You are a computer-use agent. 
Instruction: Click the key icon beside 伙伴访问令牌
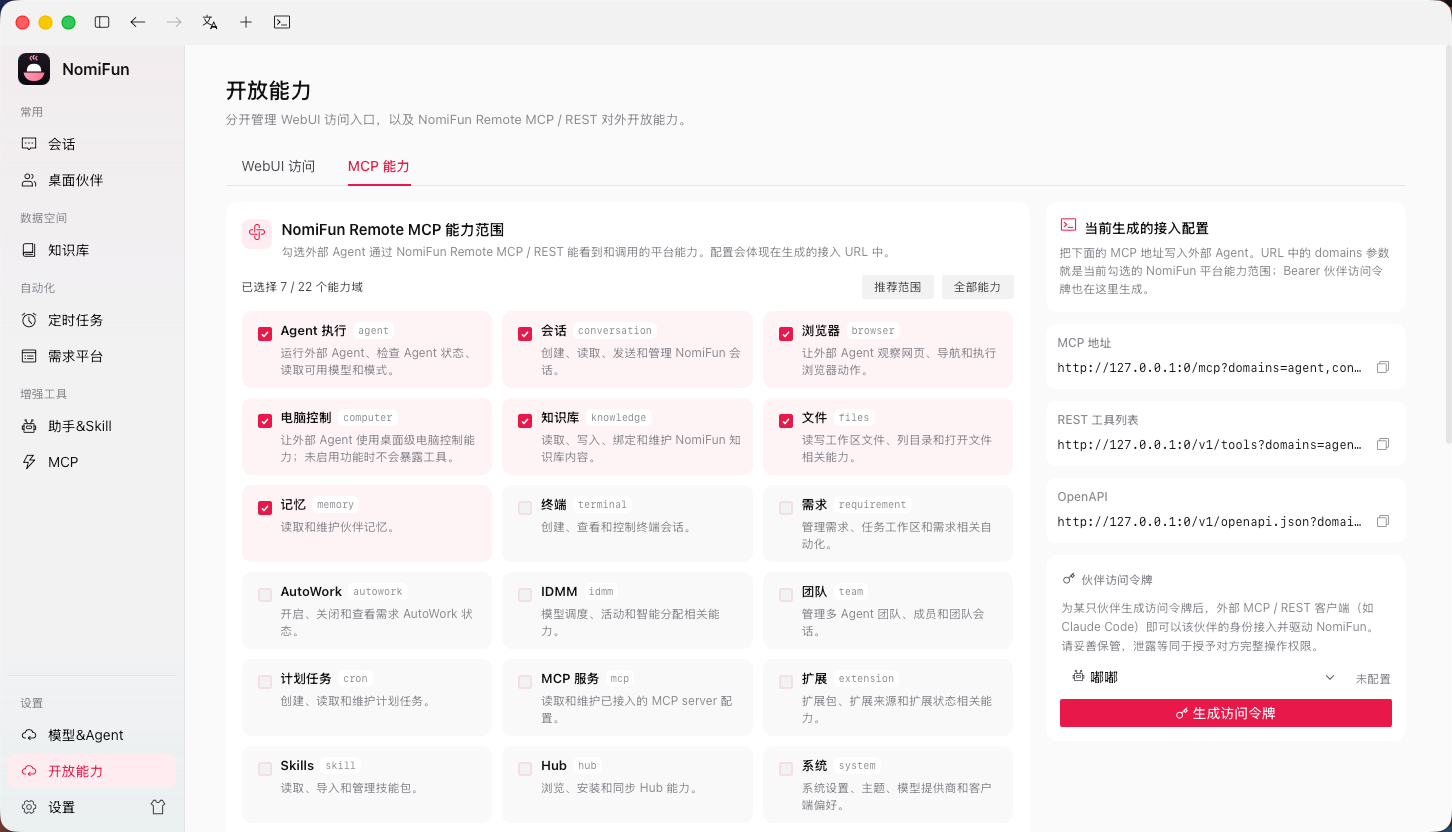[x=1068, y=579]
